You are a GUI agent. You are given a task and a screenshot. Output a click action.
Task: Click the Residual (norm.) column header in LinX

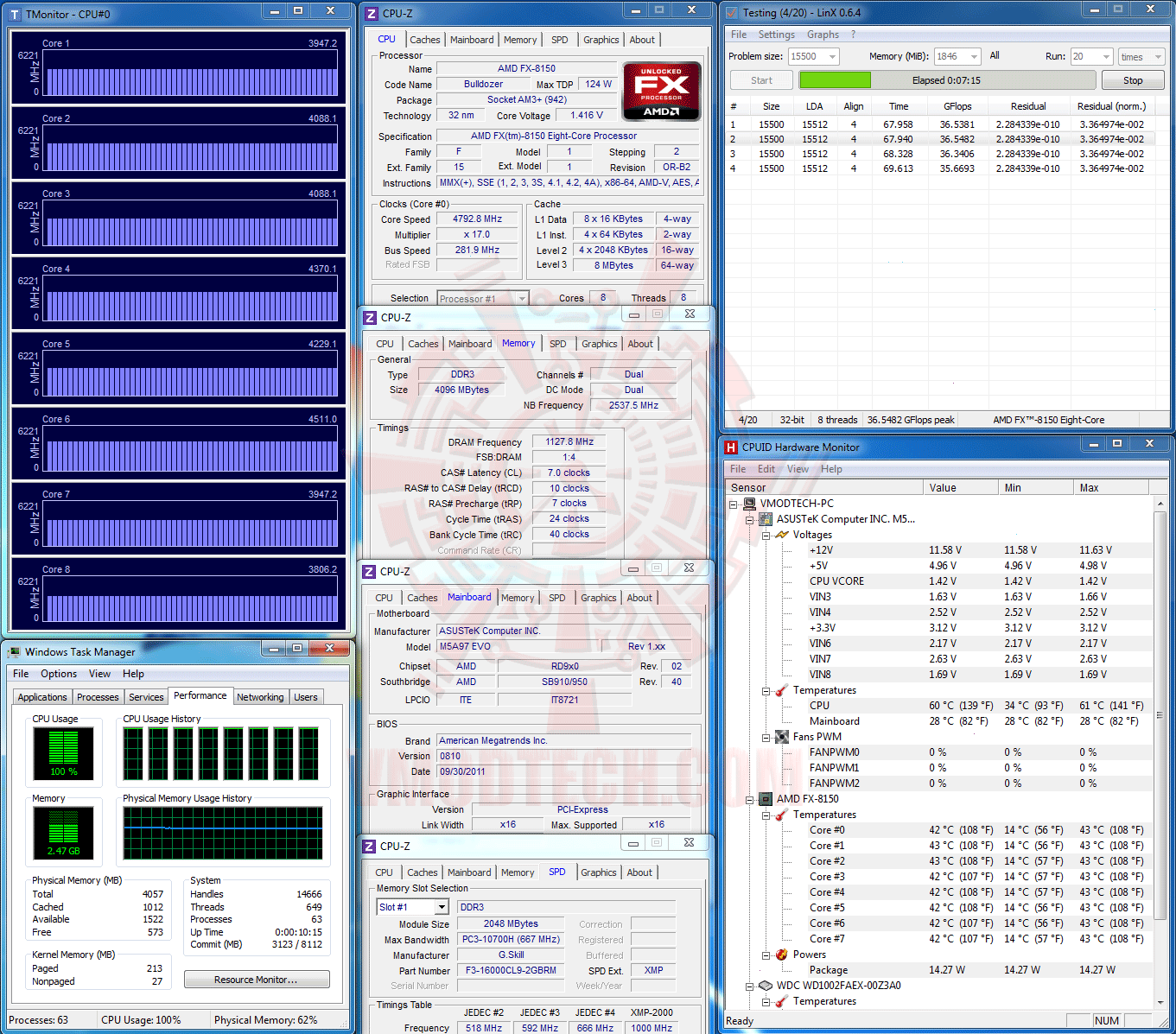pos(1111,106)
